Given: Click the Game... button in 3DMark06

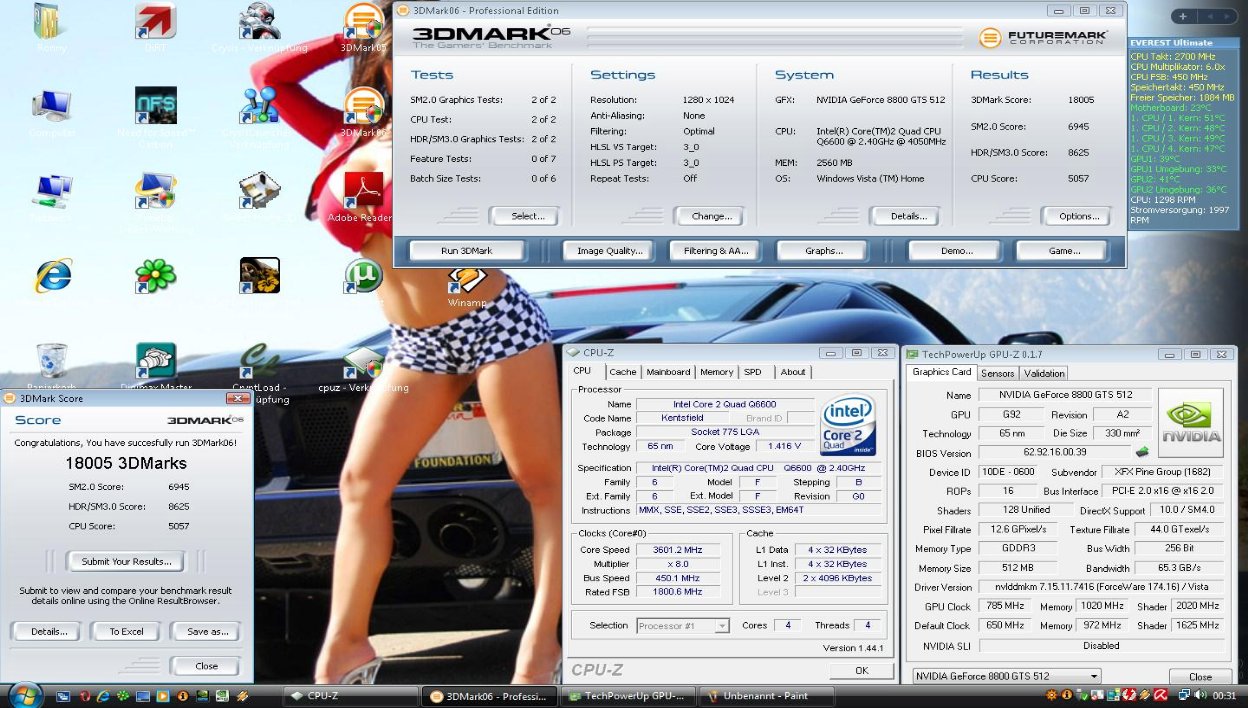Looking at the screenshot, I should click(1063, 251).
